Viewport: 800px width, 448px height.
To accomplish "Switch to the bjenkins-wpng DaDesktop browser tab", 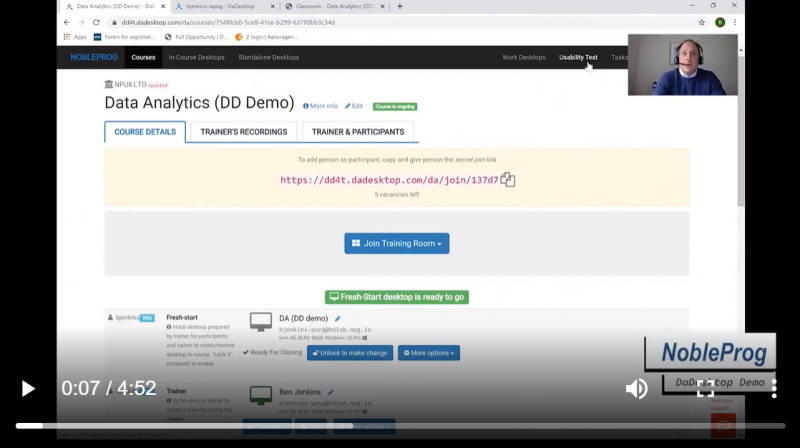I will coord(222,7).
